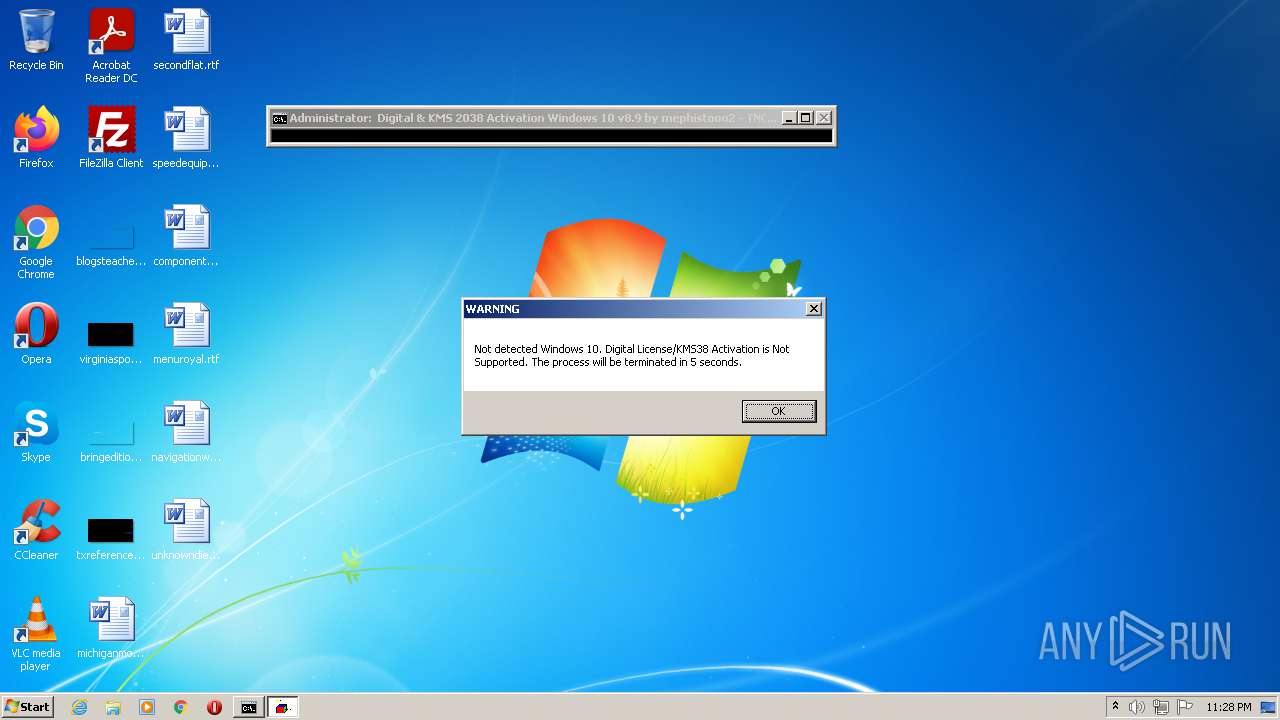Launch Google Chrome desktop shortcut

(x=36, y=242)
